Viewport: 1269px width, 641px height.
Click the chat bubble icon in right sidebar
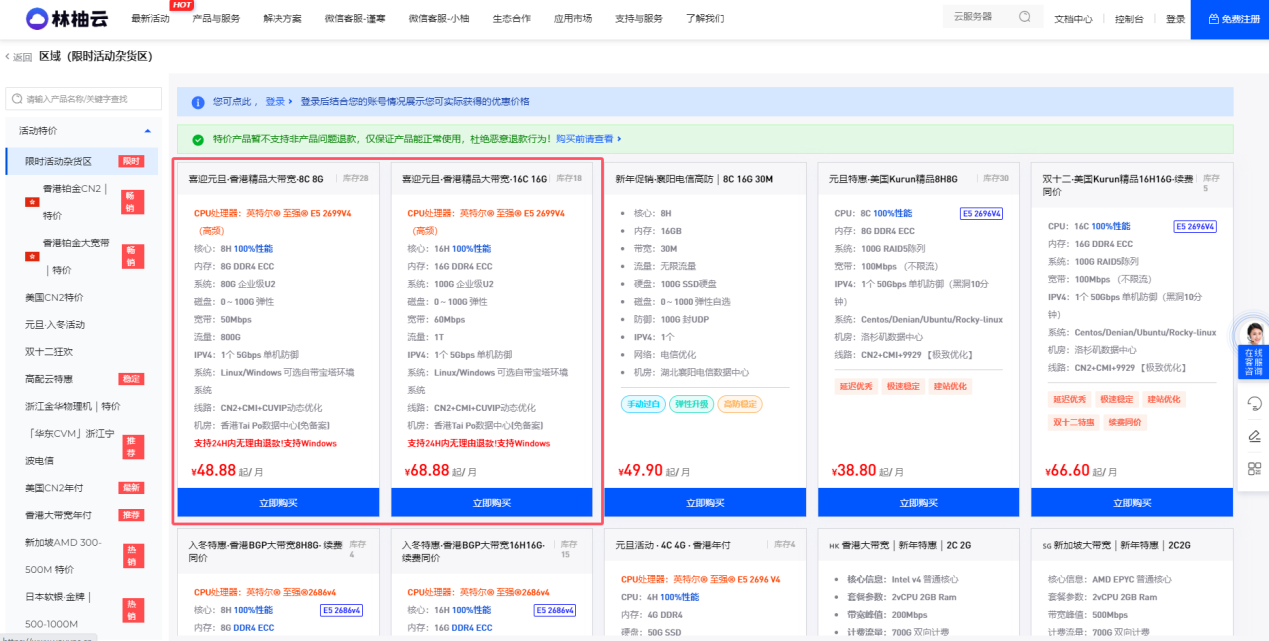1254,403
